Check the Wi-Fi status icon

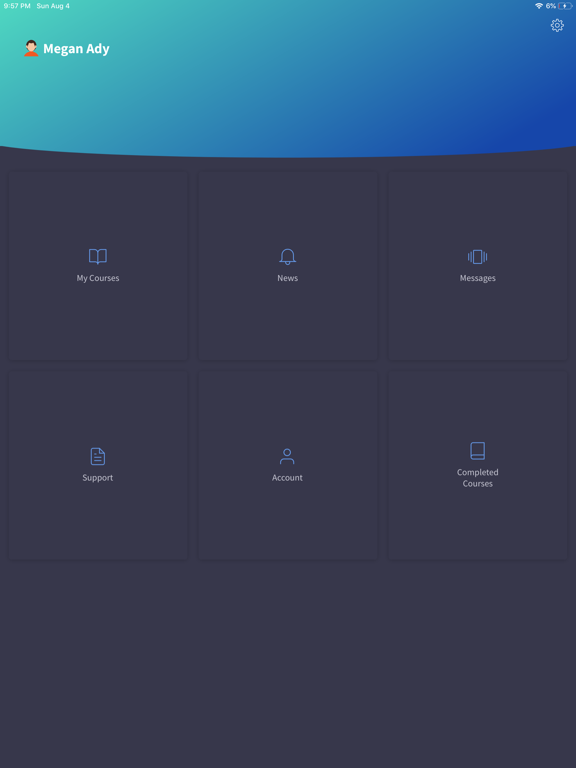tap(539, 6)
